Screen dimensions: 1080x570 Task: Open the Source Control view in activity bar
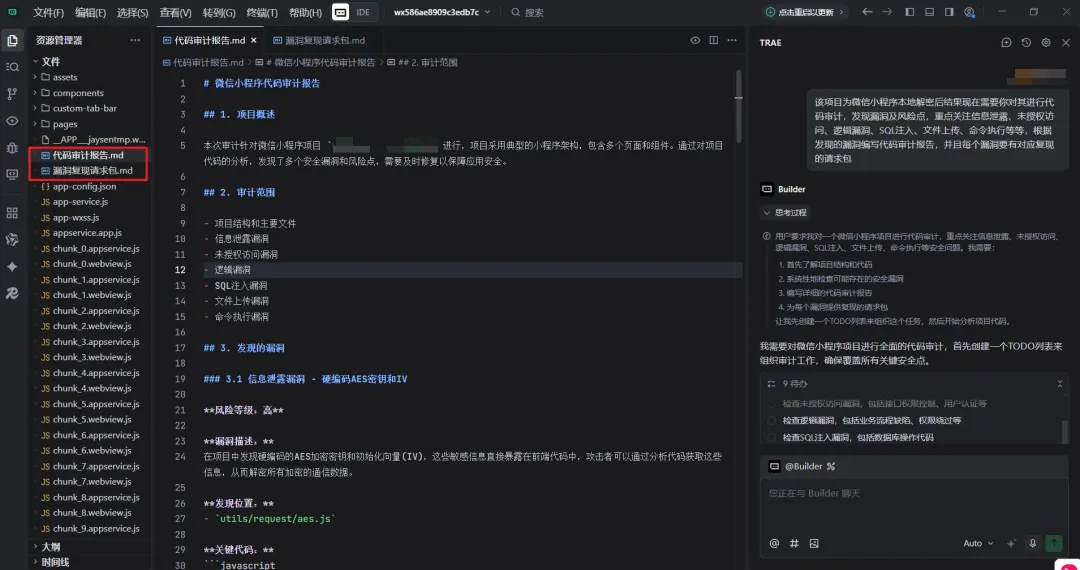tap(12, 94)
